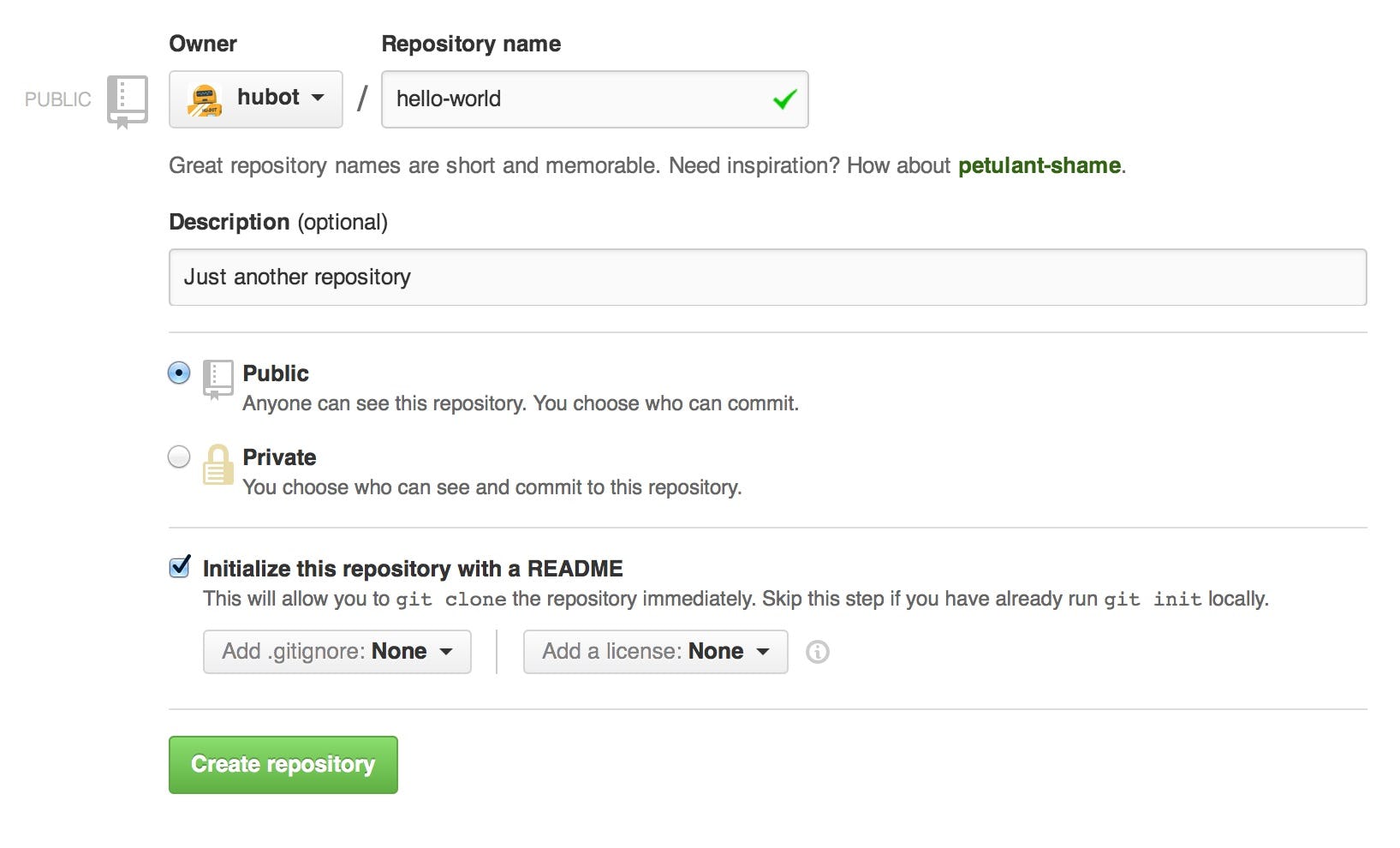This screenshot has height=848, width=1400.
Task: Select the Private repository radio button
Action: point(178,457)
